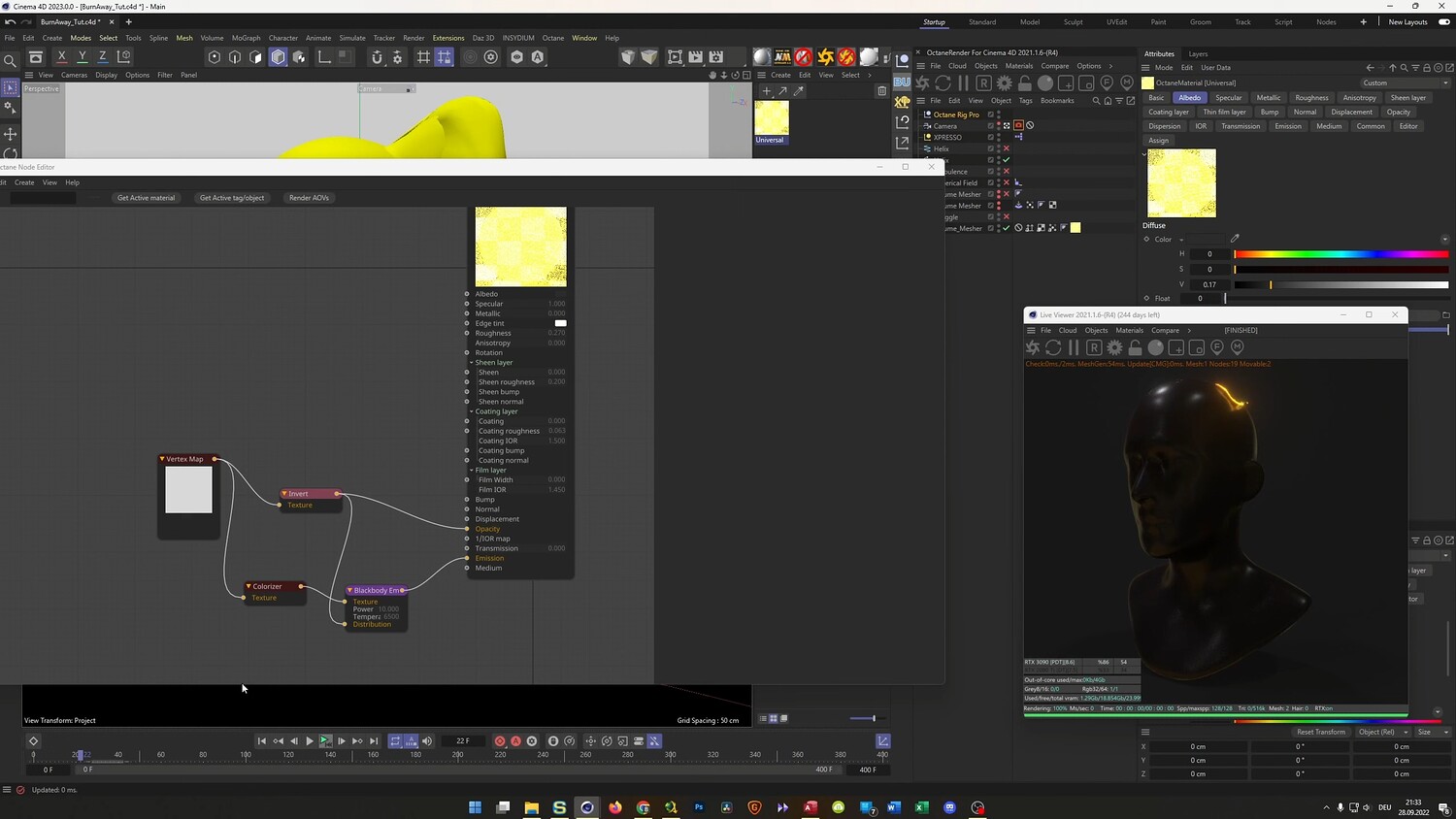Toggle the lock icon in Attributes header

coord(1427,68)
